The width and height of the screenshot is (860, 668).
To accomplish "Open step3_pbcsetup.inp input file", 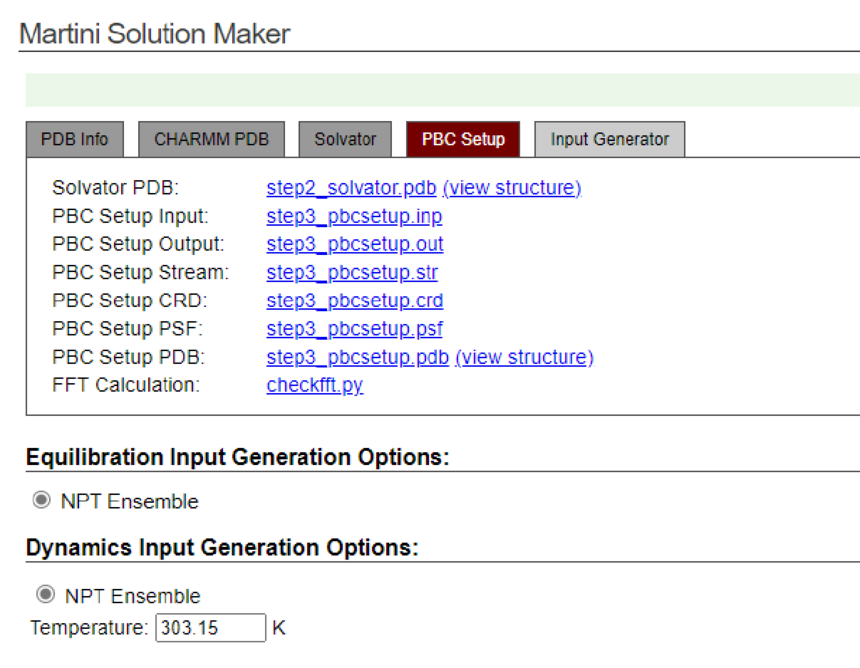I will coord(354,216).
